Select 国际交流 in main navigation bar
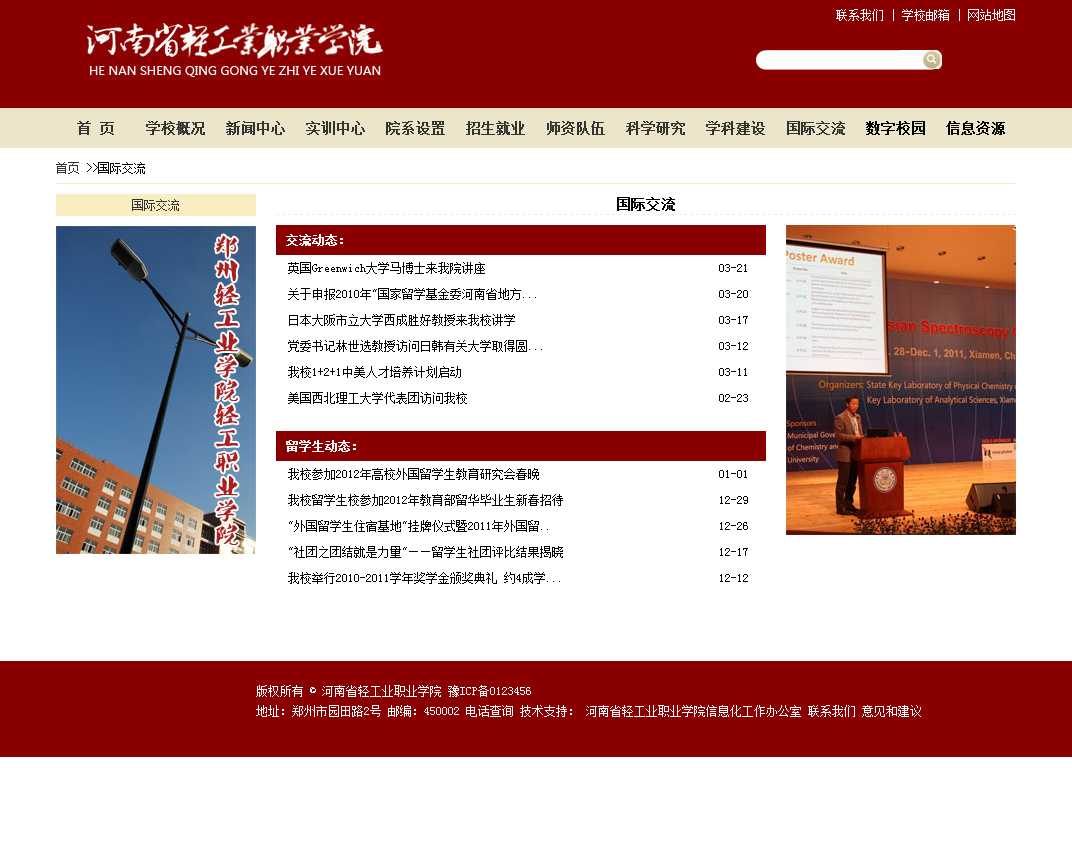Viewport: 1072px width, 858px height. [x=815, y=128]
